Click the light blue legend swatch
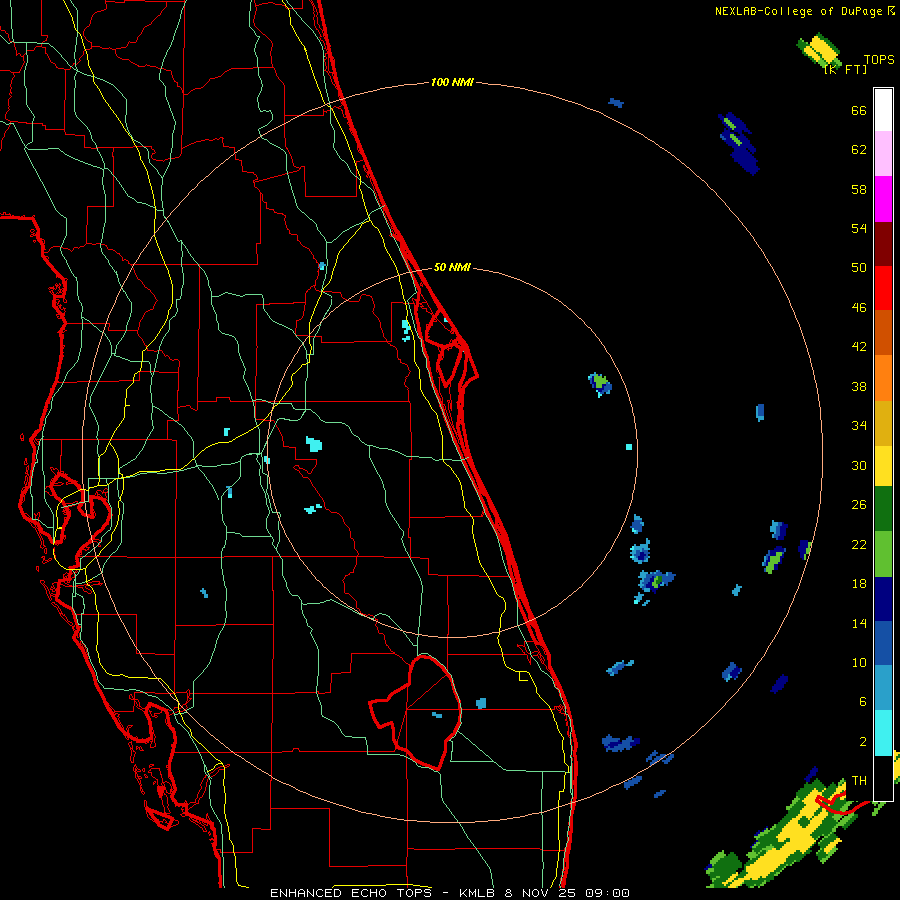900x900 pixels. (883, 688)
